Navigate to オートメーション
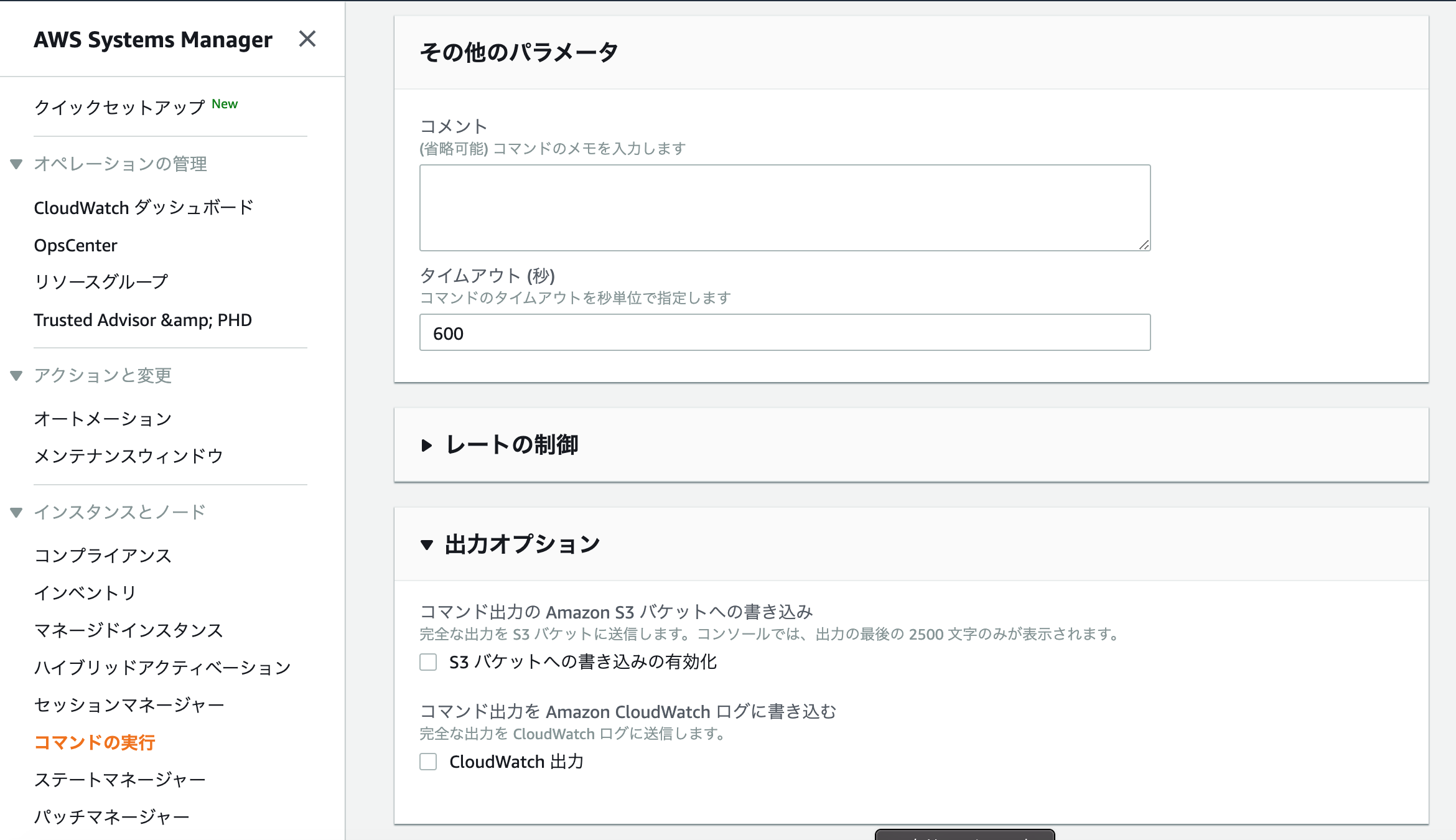The width and height of the screenshot is (1456, 840). click(103, 419)
